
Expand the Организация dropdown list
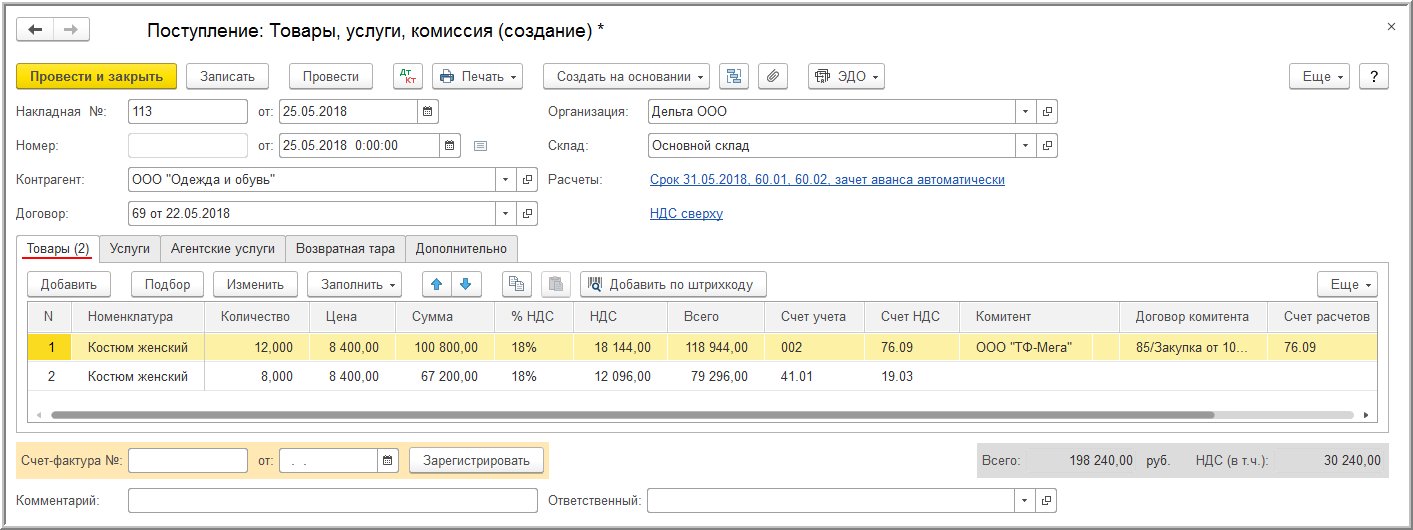pyautogui.click(x=1025, y=112)
